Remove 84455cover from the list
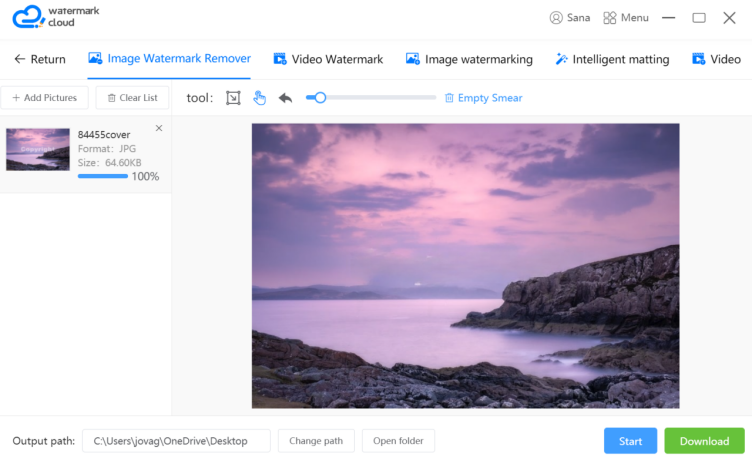753x461 pixels. pos(159,128)
